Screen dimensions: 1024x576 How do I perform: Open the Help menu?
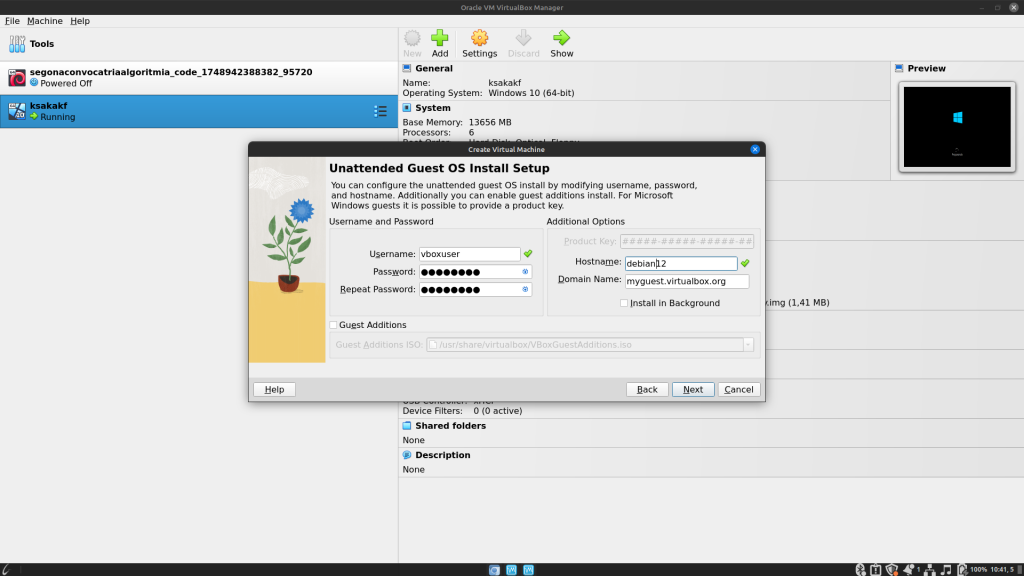pyautogui.click(x=80, y=21)
